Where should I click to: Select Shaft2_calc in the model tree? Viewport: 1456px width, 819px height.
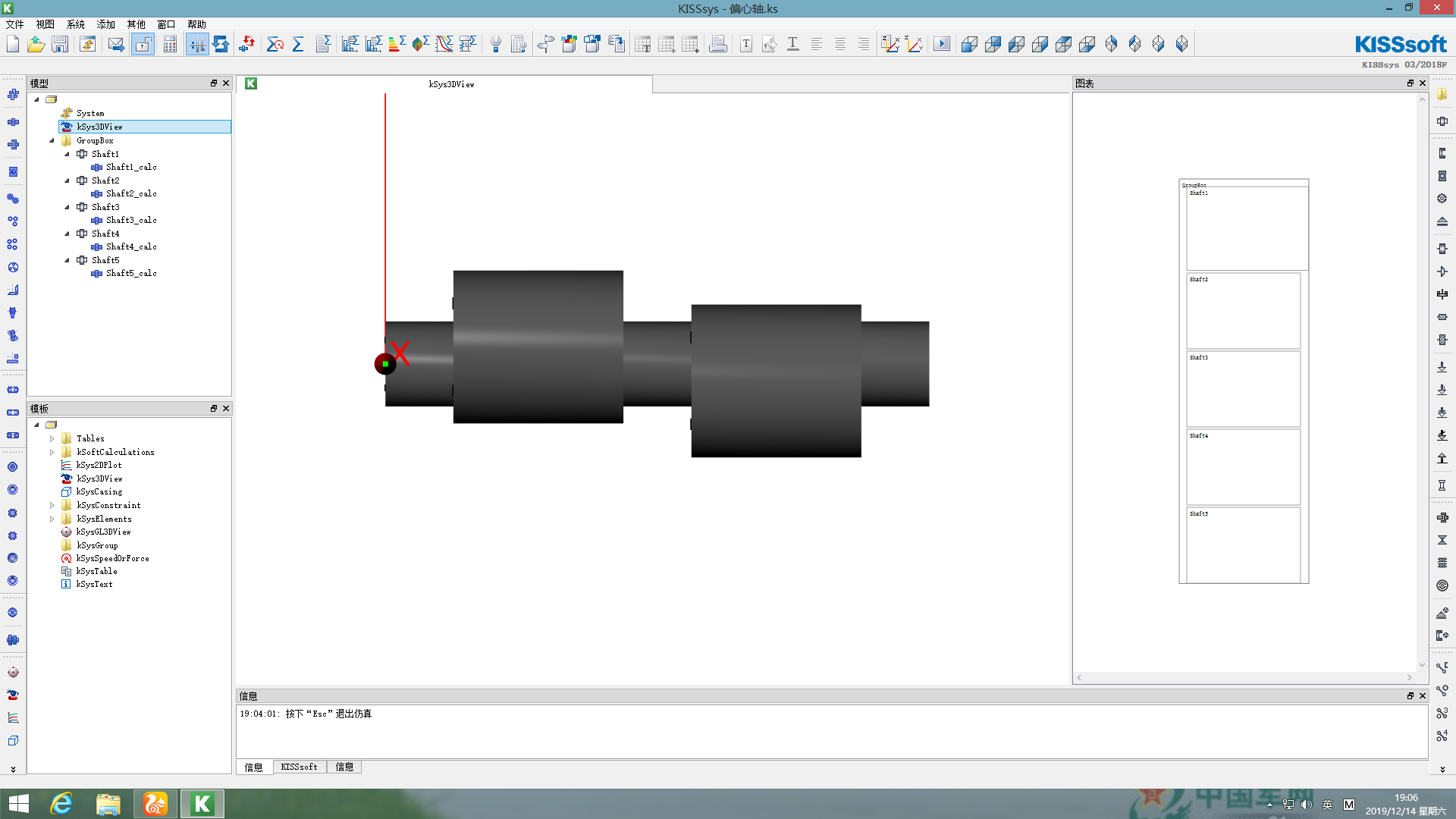[131, 193]
